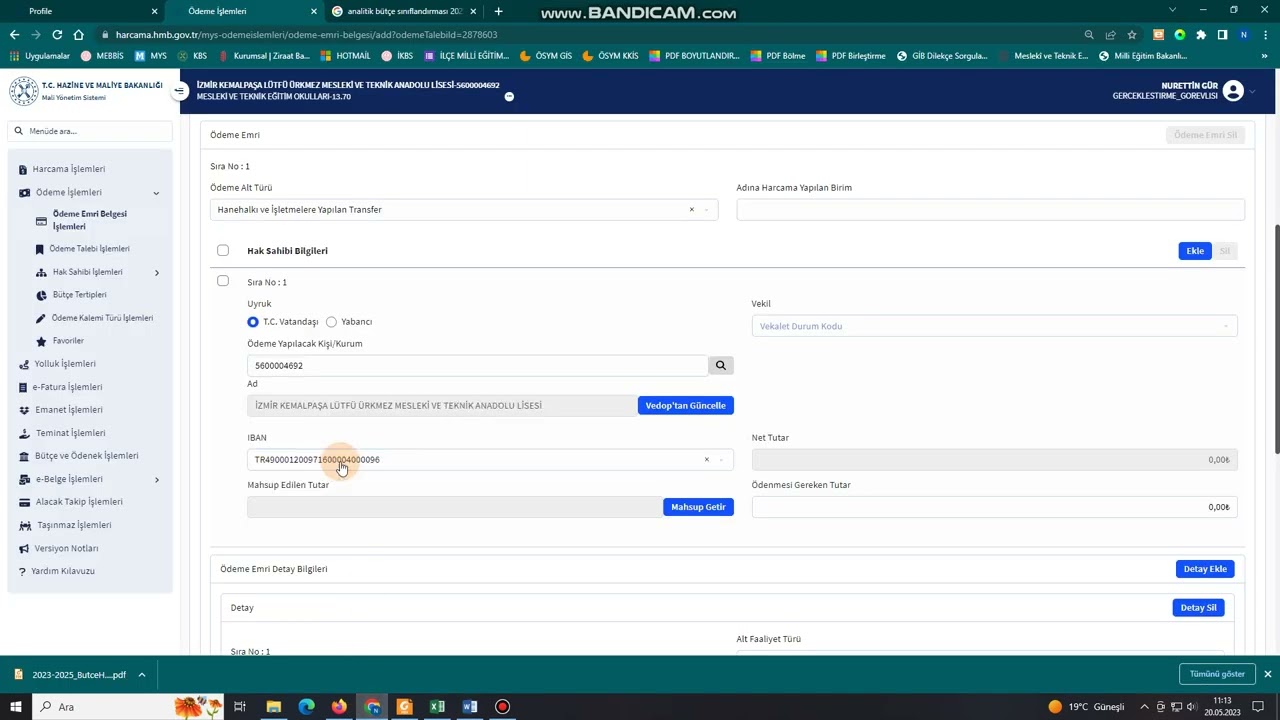This screenshot has width=1280, height=720.
Task: Switch to the analitik bütçe sınıflandırması tab
Action: [x=405, y=11]
